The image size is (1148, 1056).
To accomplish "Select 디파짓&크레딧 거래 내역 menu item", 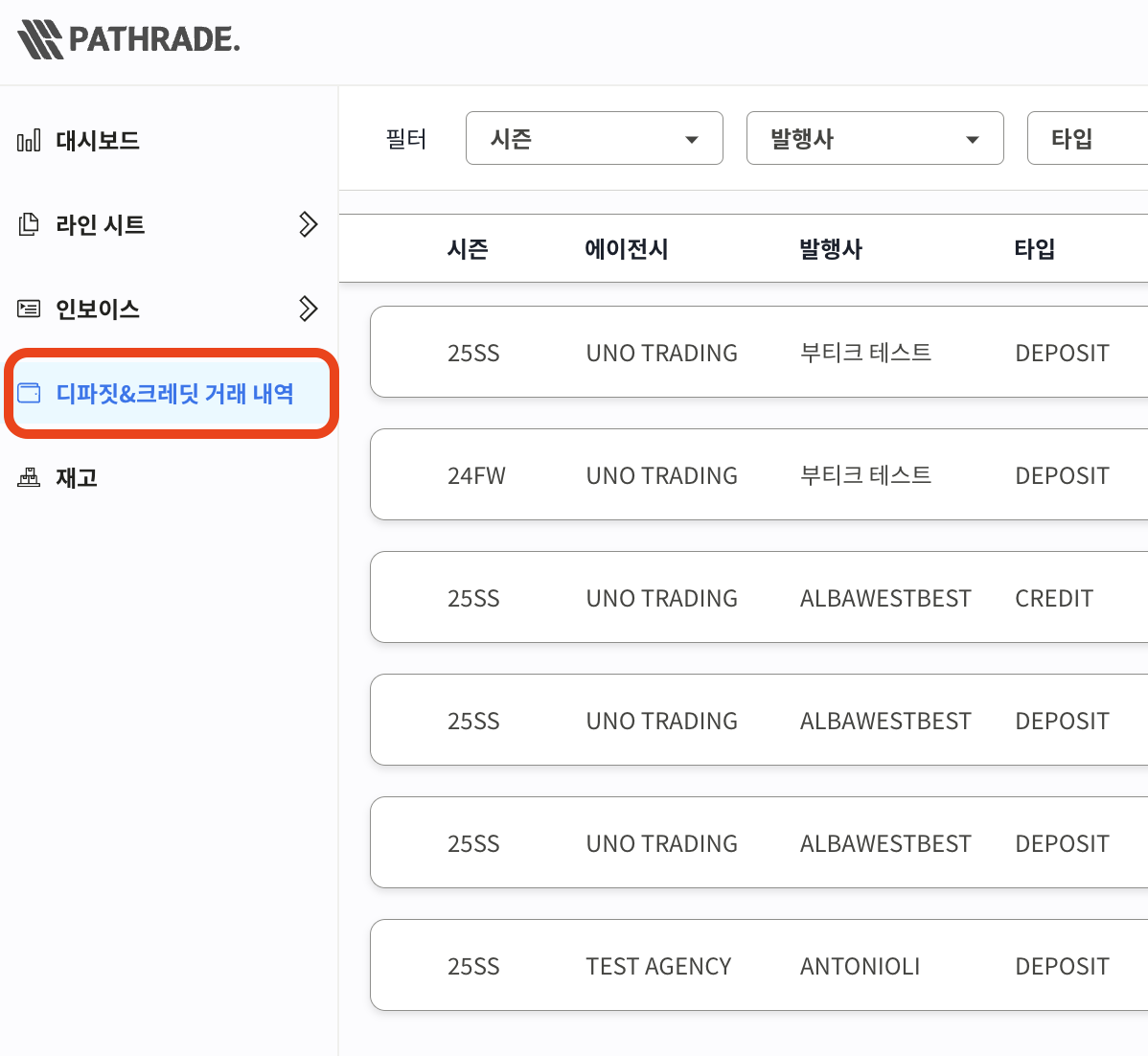I will [x=174, y=394].
